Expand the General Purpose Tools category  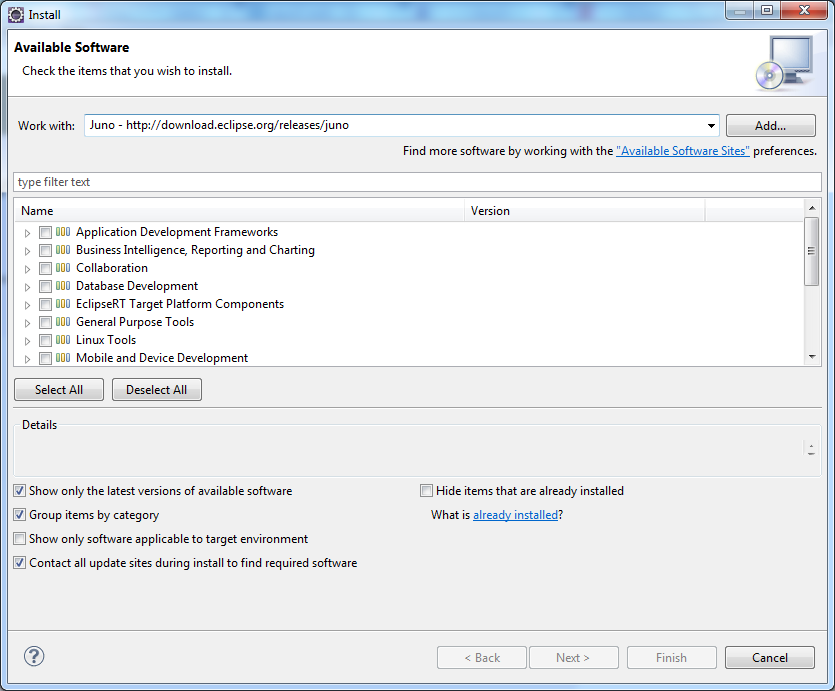coord(27,323)
